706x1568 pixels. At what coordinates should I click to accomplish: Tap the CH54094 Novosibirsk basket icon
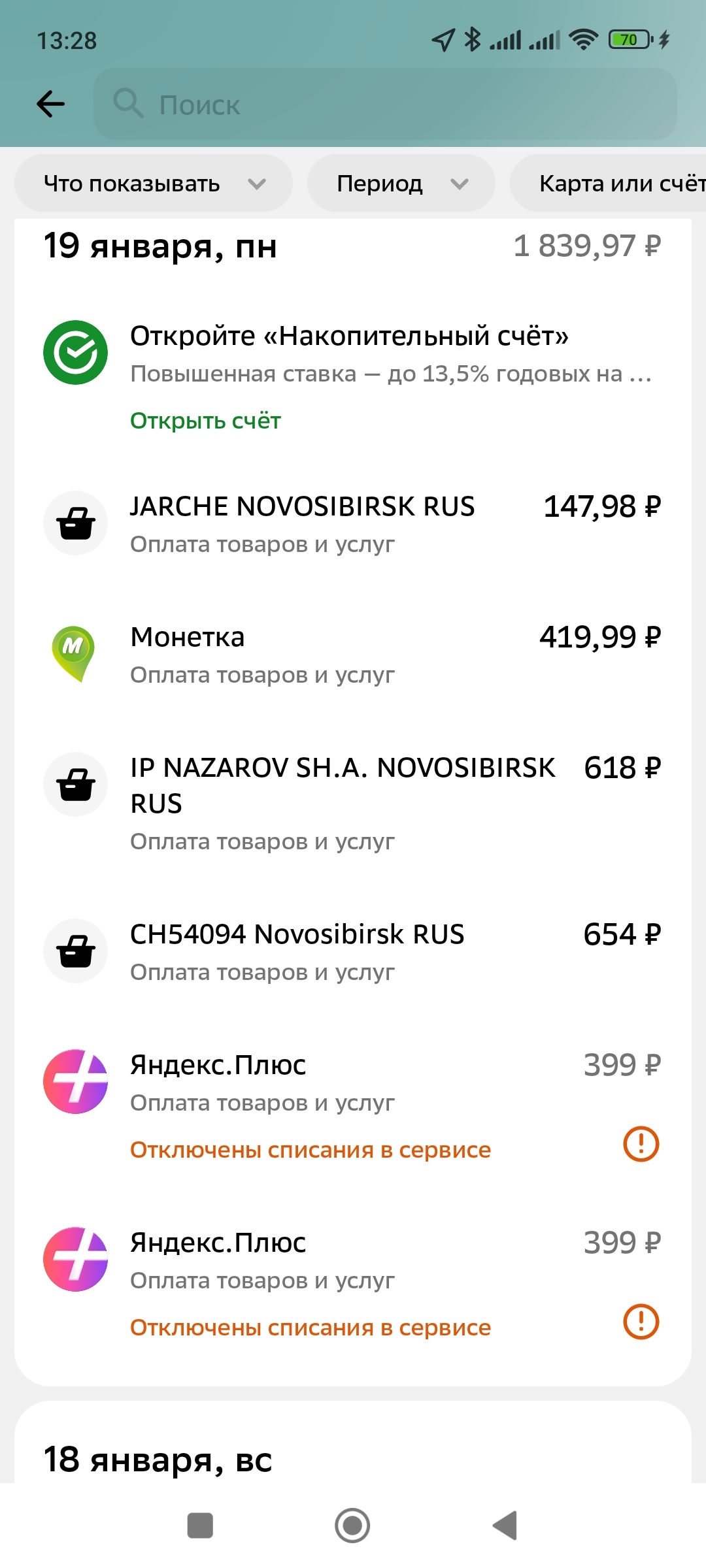(76, 951)
